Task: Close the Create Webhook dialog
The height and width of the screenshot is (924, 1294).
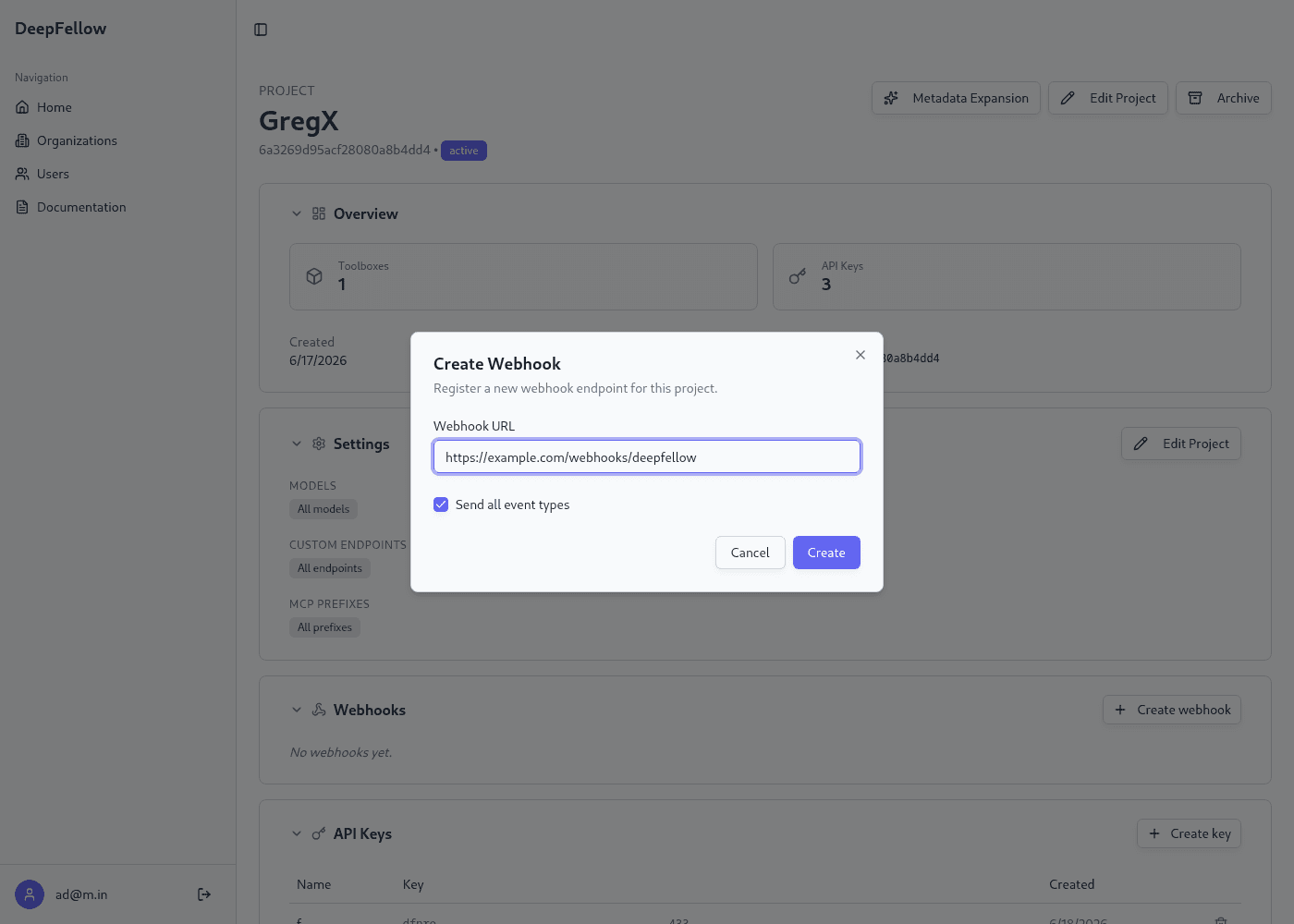Action: [861, 355]
